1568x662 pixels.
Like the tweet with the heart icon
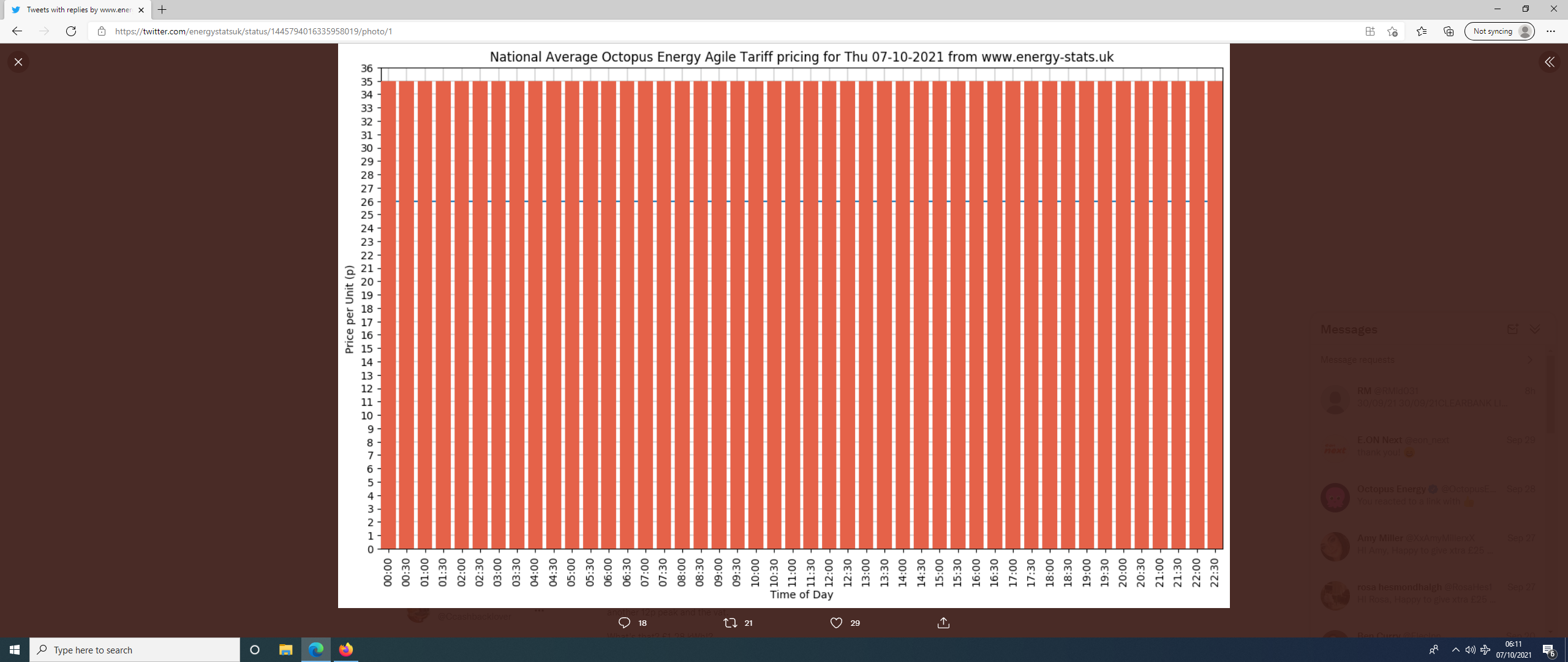click(x=836, y=623)
